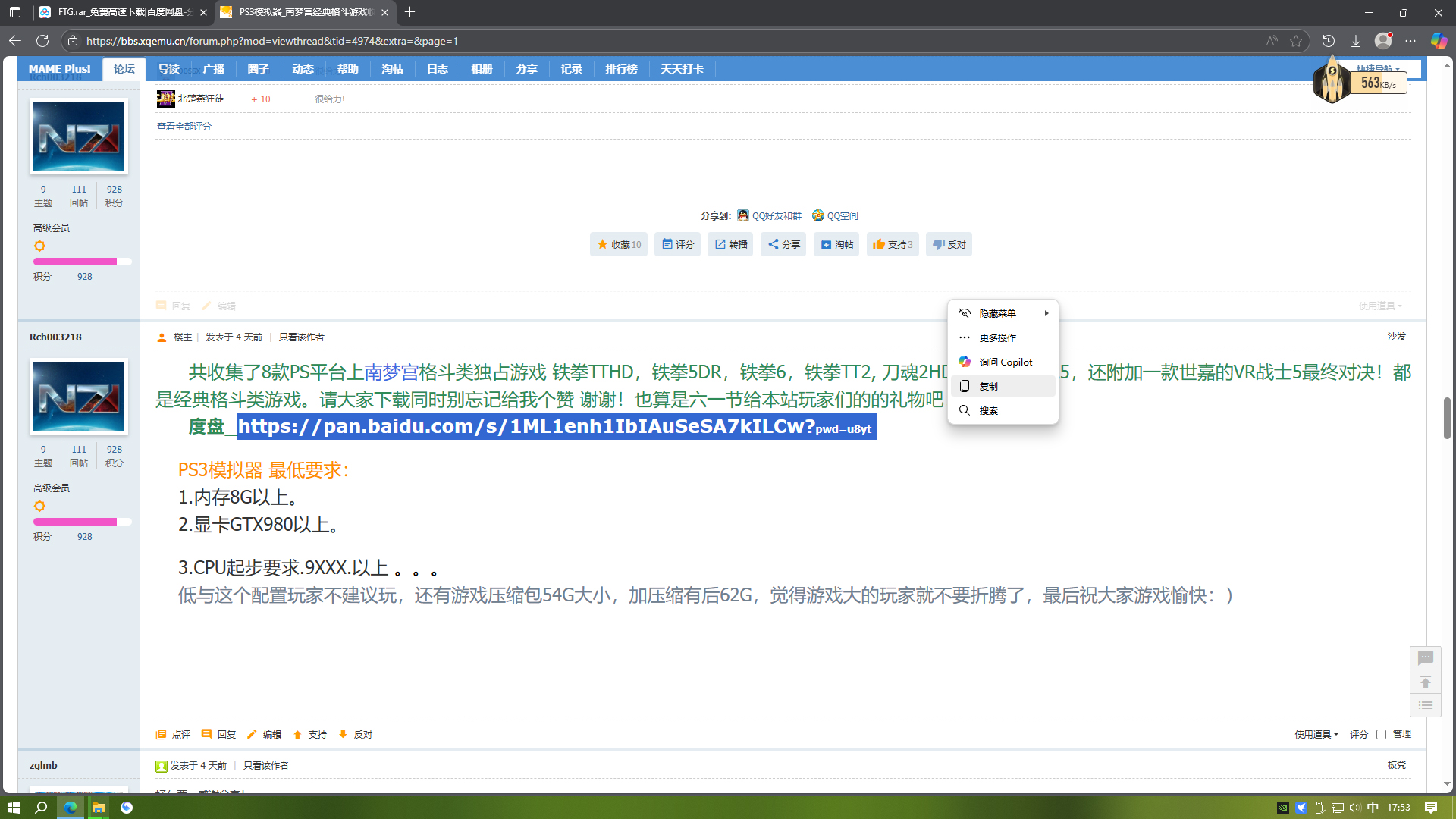Click the volume speaker tray icon
This screenshot has height=819, width=1456.
coord(1354,808)
